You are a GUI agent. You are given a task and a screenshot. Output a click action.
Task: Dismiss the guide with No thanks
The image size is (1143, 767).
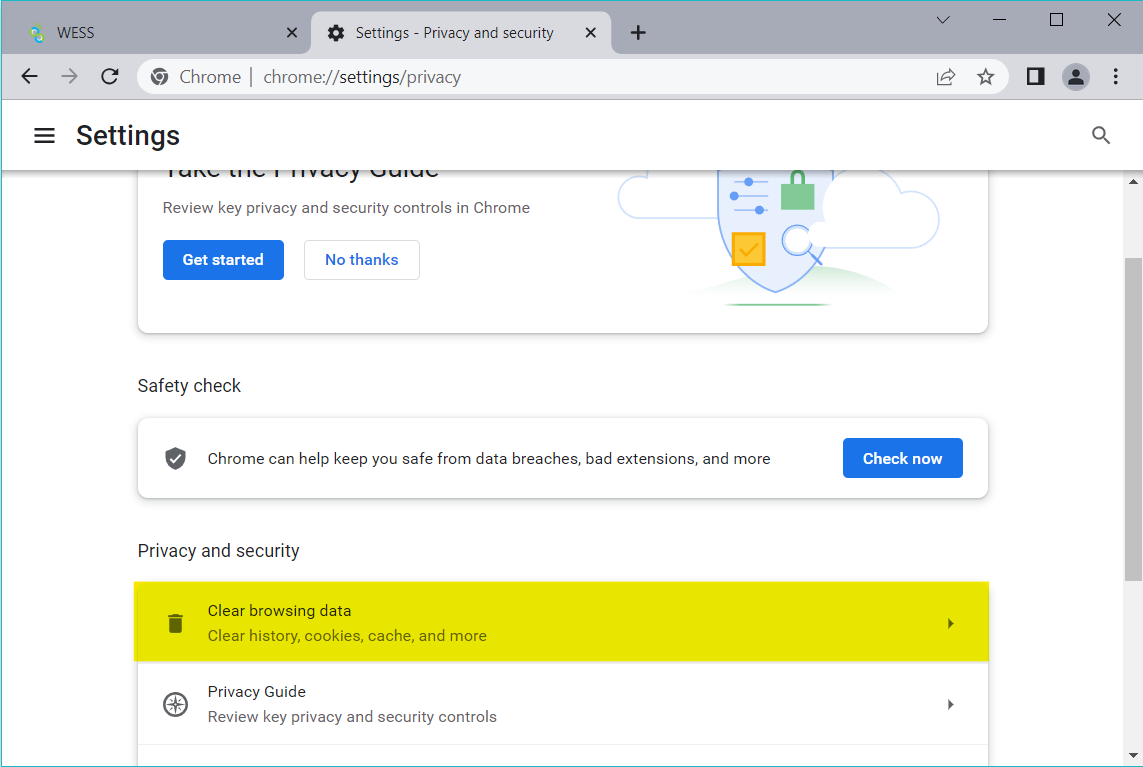tap(362, 260)
